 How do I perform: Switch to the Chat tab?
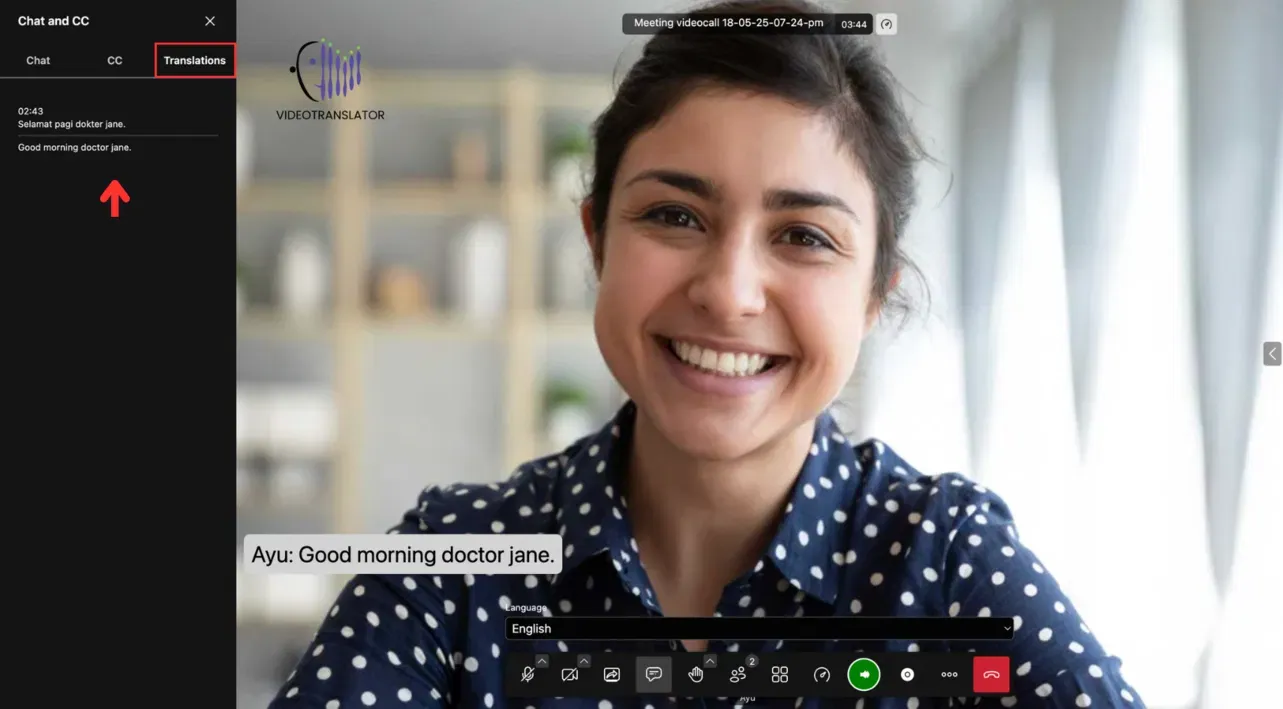click(38, 60)
